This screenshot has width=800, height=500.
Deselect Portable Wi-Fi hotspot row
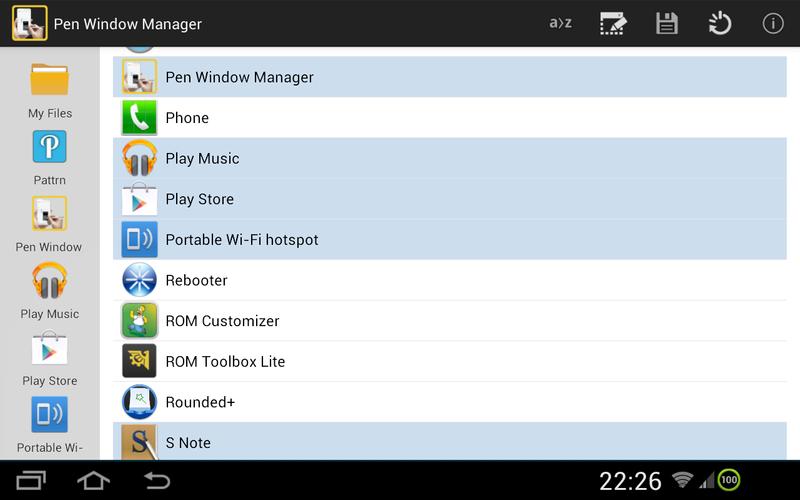pyautogui.click(x=450, y=240)
